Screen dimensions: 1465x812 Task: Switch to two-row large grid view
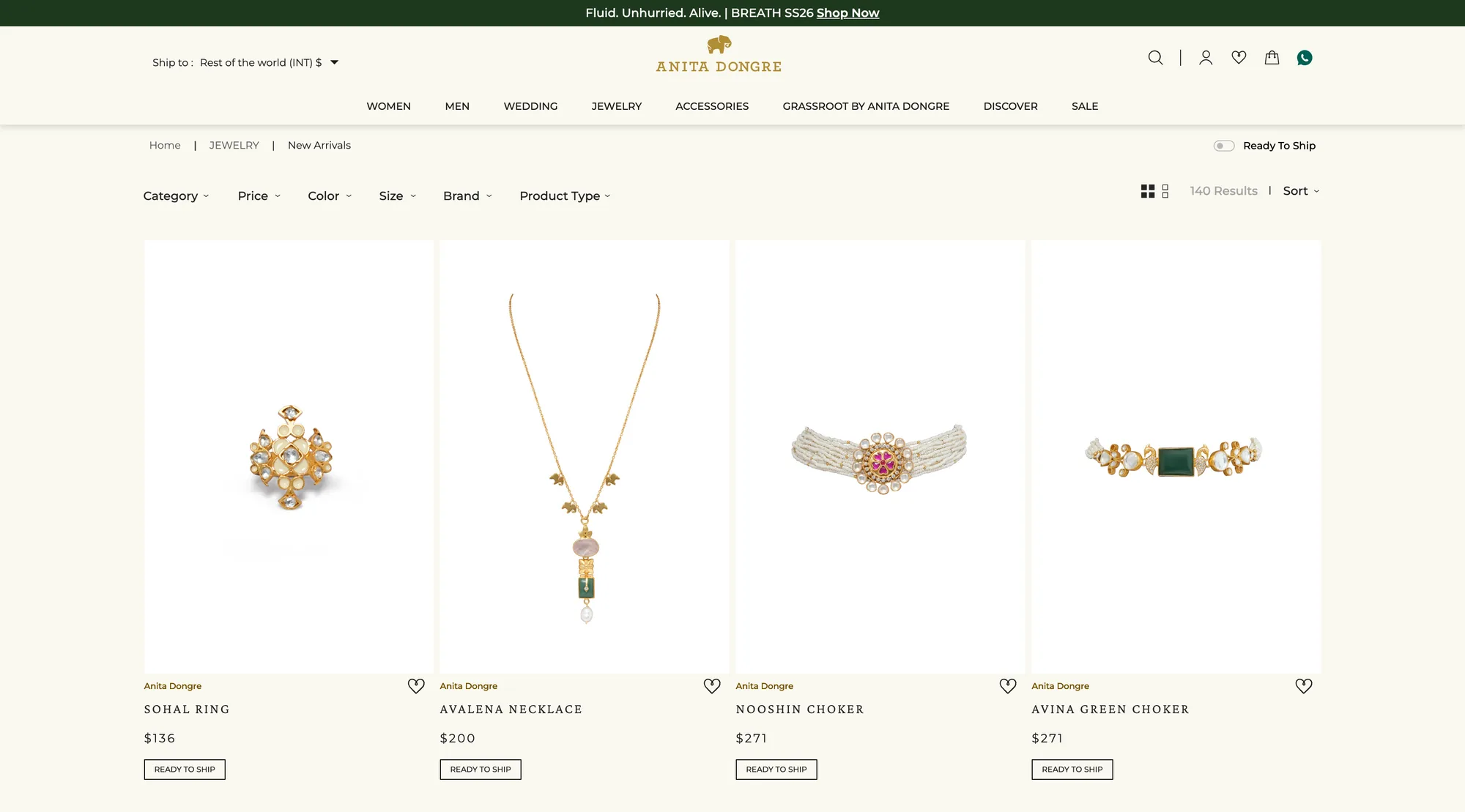pyautogui.click(x=1165, y=191)
